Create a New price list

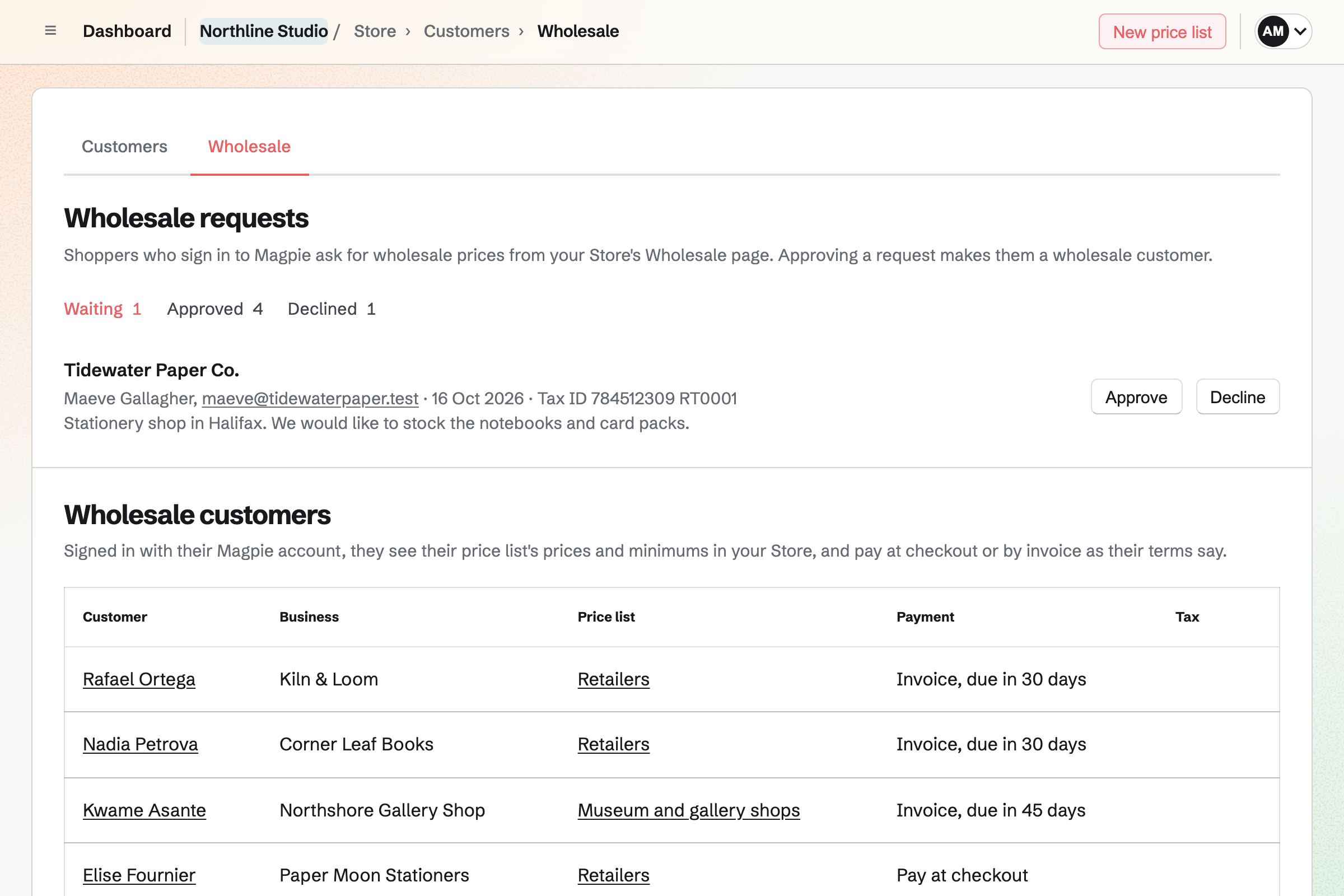(x=1161, y=32)
